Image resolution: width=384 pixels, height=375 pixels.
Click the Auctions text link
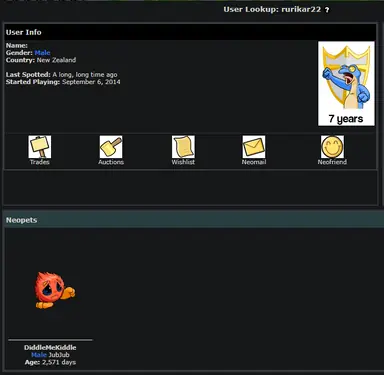(x=111, y=162)
